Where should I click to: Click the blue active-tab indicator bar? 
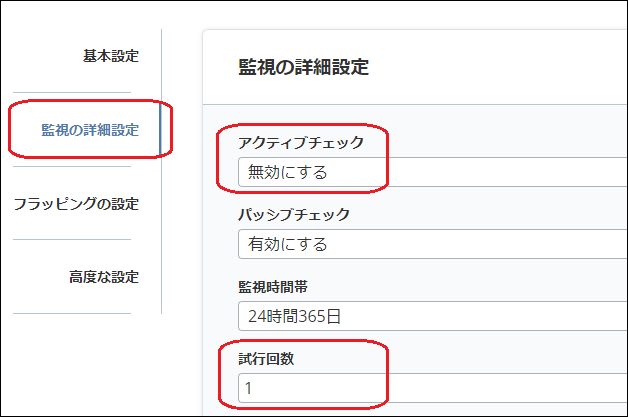click(160, 130)
